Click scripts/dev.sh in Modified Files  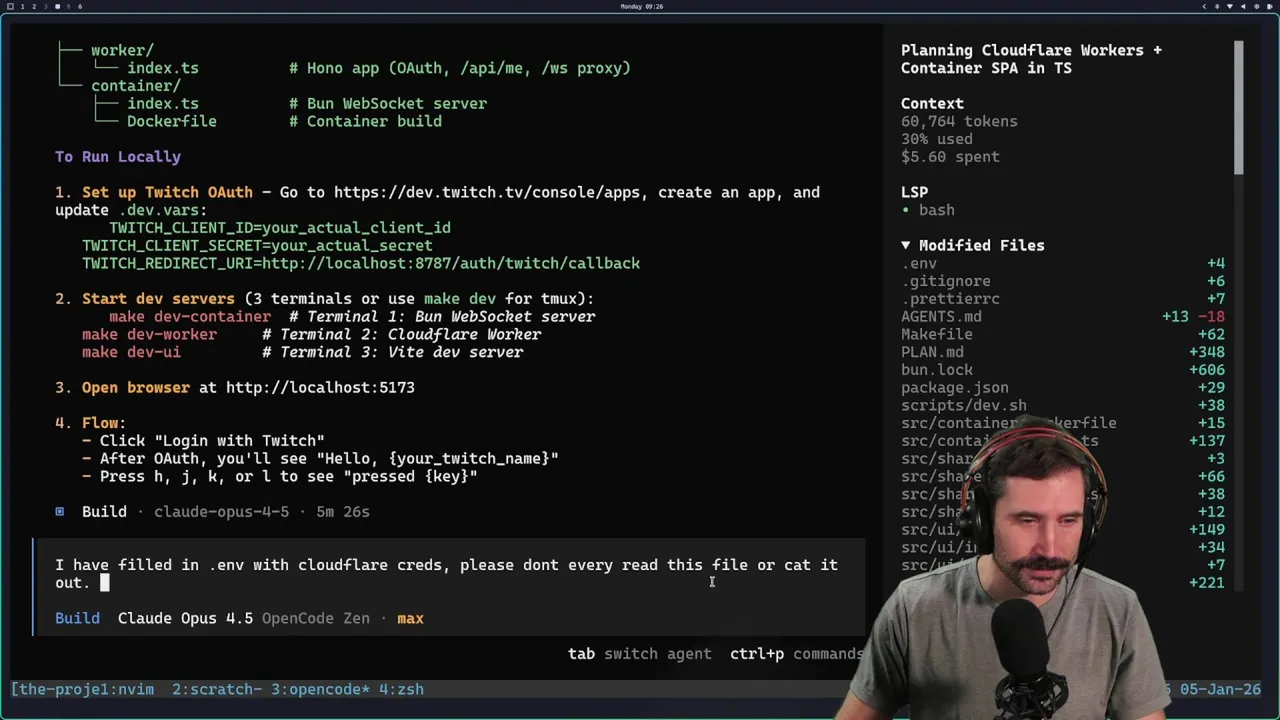point(963,405)
